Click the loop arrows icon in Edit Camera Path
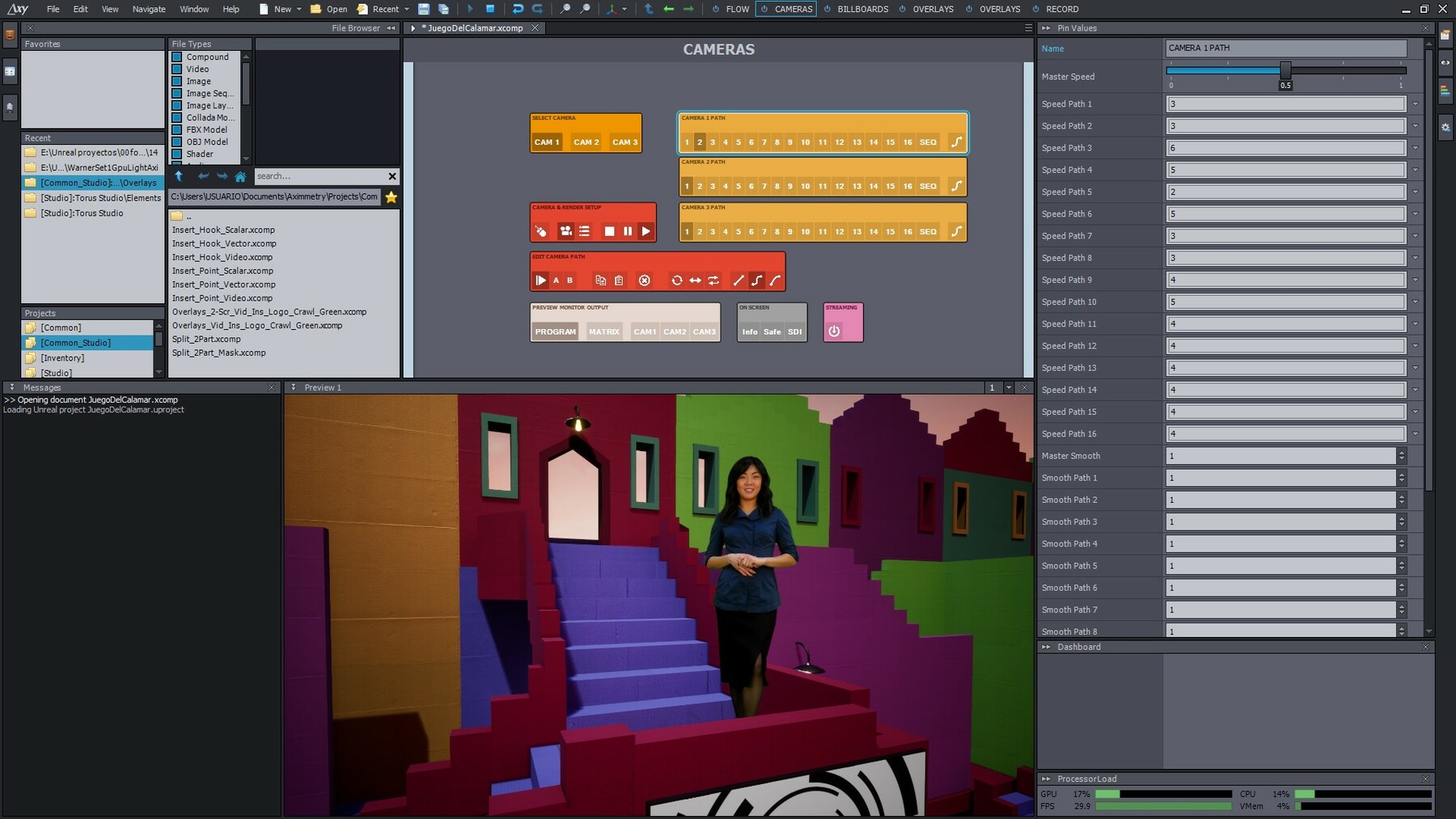This screenshot has width=1456, height=819. pos(676,281)
